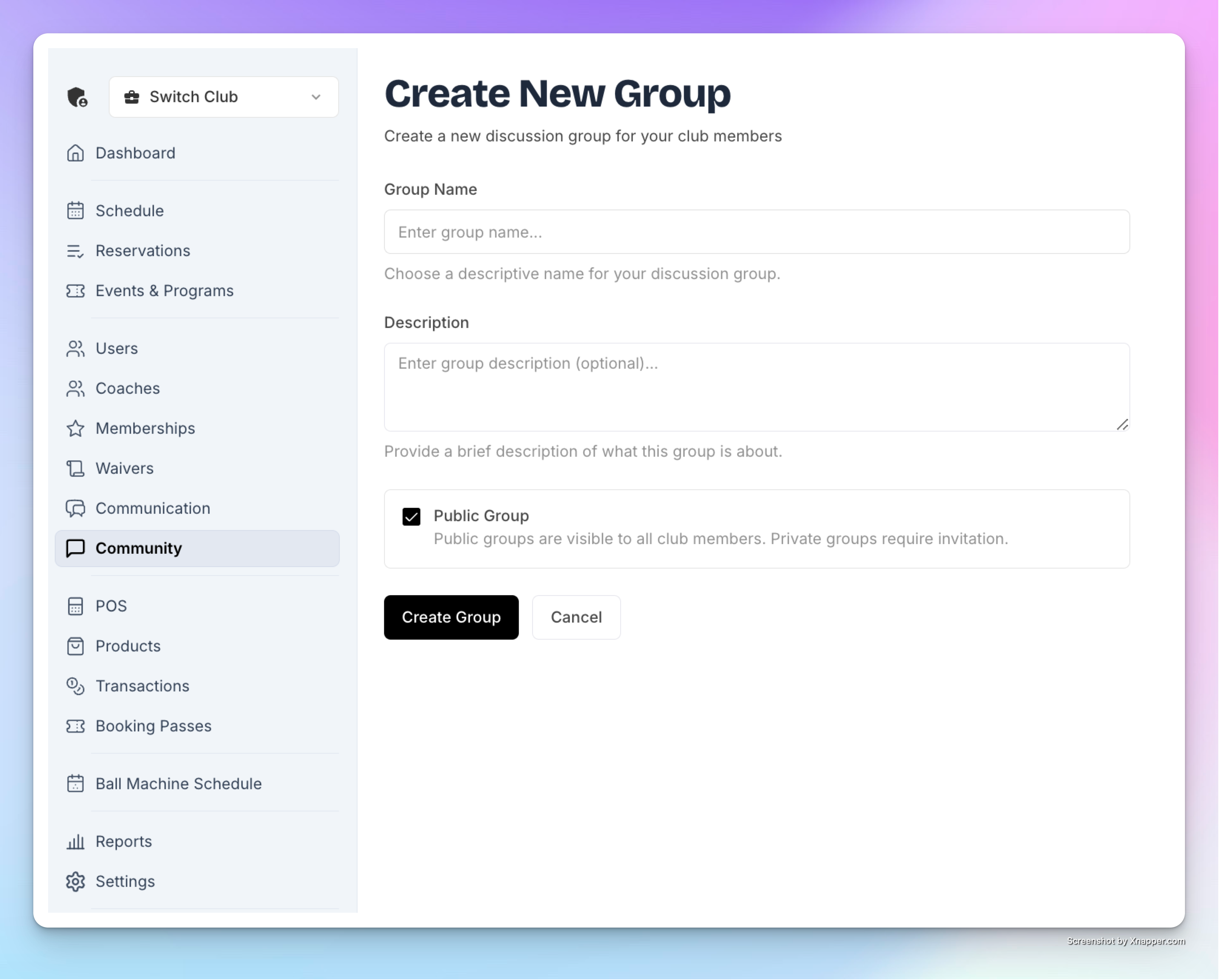Select the Waivers label in sidebar
The height and width of the screenshot is (980, 1219).
(x=124, y=468)
